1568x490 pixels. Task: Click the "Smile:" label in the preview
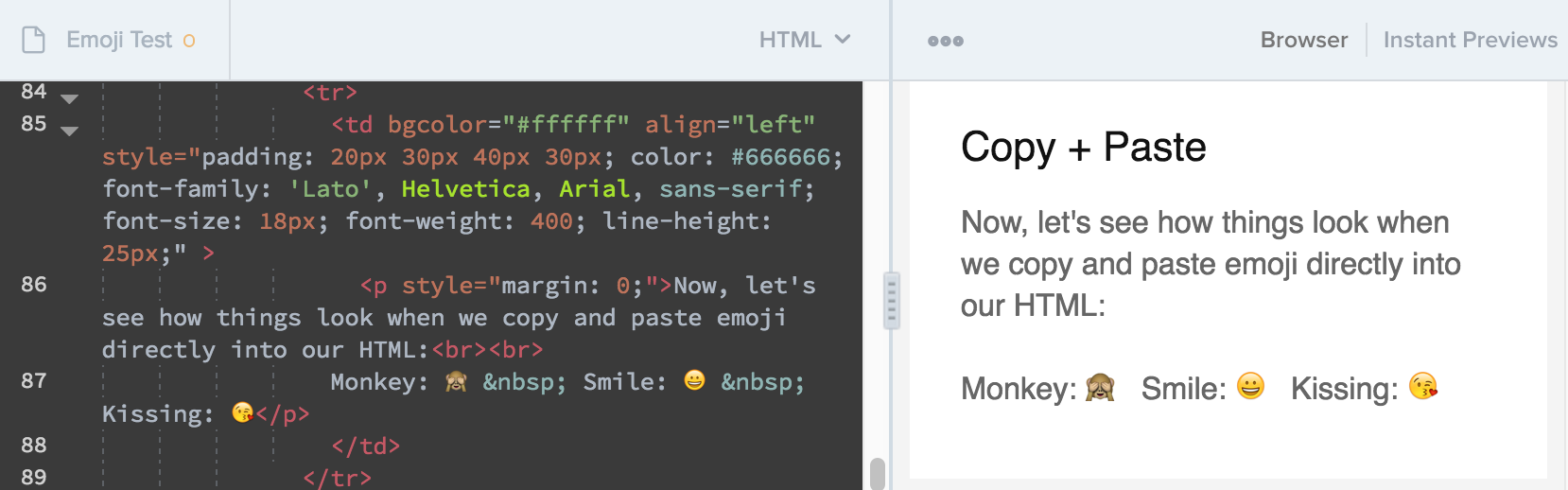point(1183,389)
